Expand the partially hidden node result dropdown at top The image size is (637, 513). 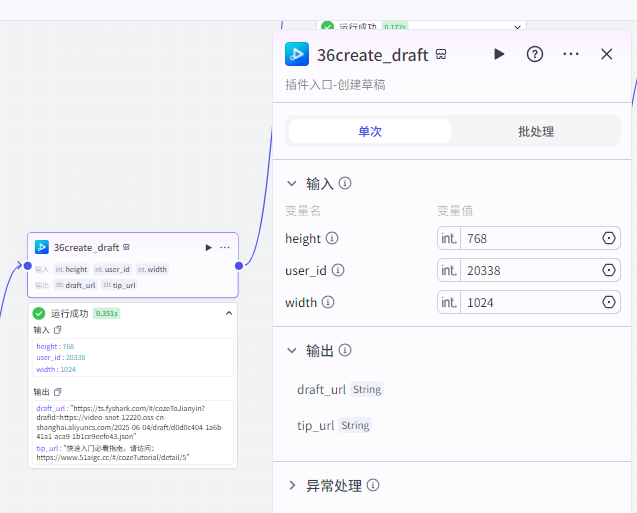pos(517,27)
